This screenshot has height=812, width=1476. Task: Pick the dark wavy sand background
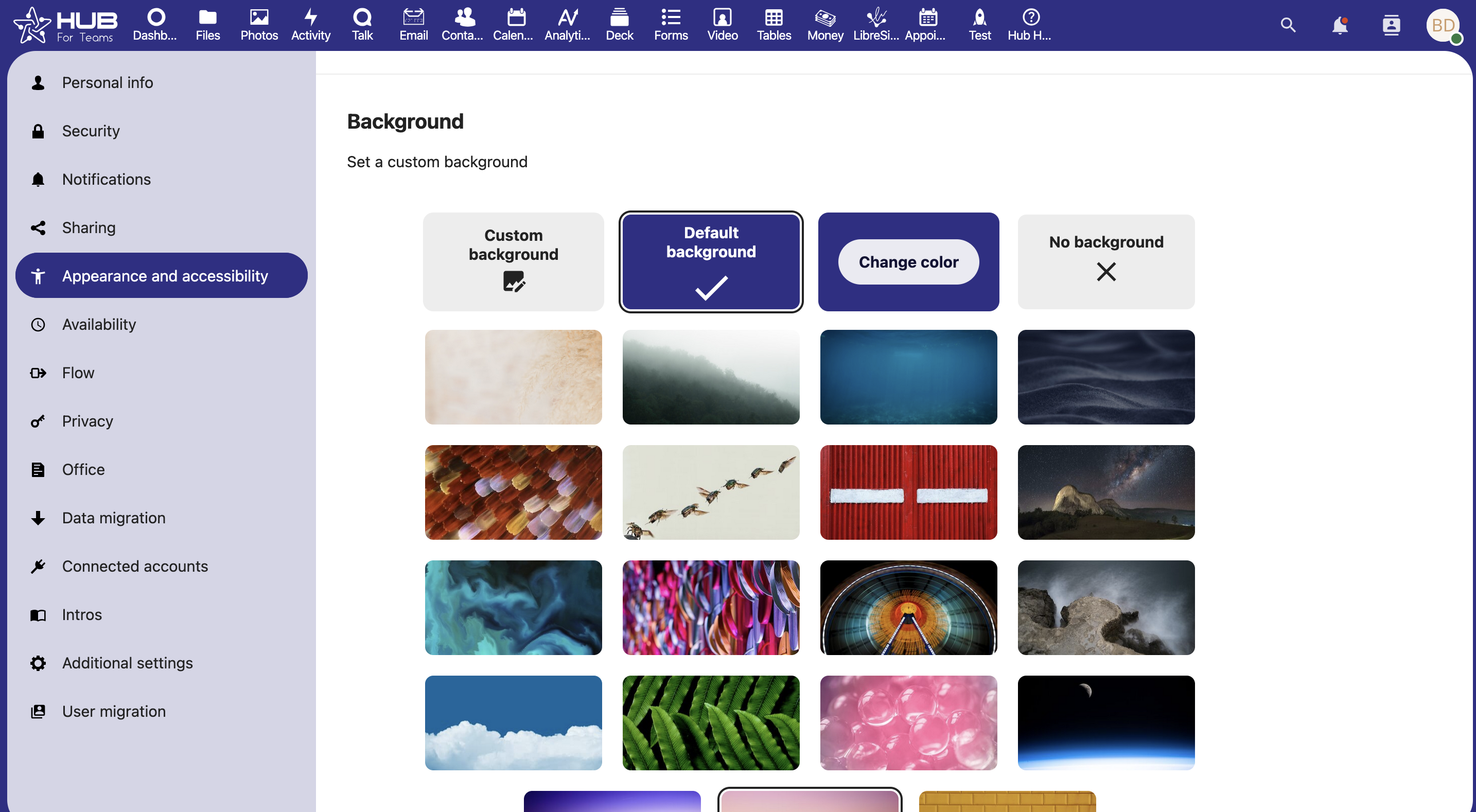coord(1106,377)
